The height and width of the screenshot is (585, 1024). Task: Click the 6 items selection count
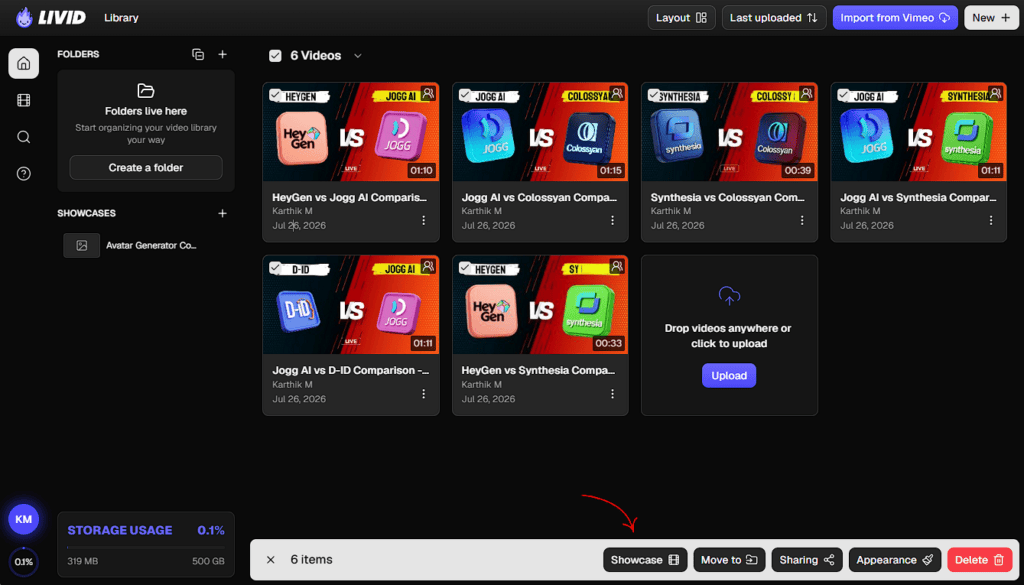point(312,560)
